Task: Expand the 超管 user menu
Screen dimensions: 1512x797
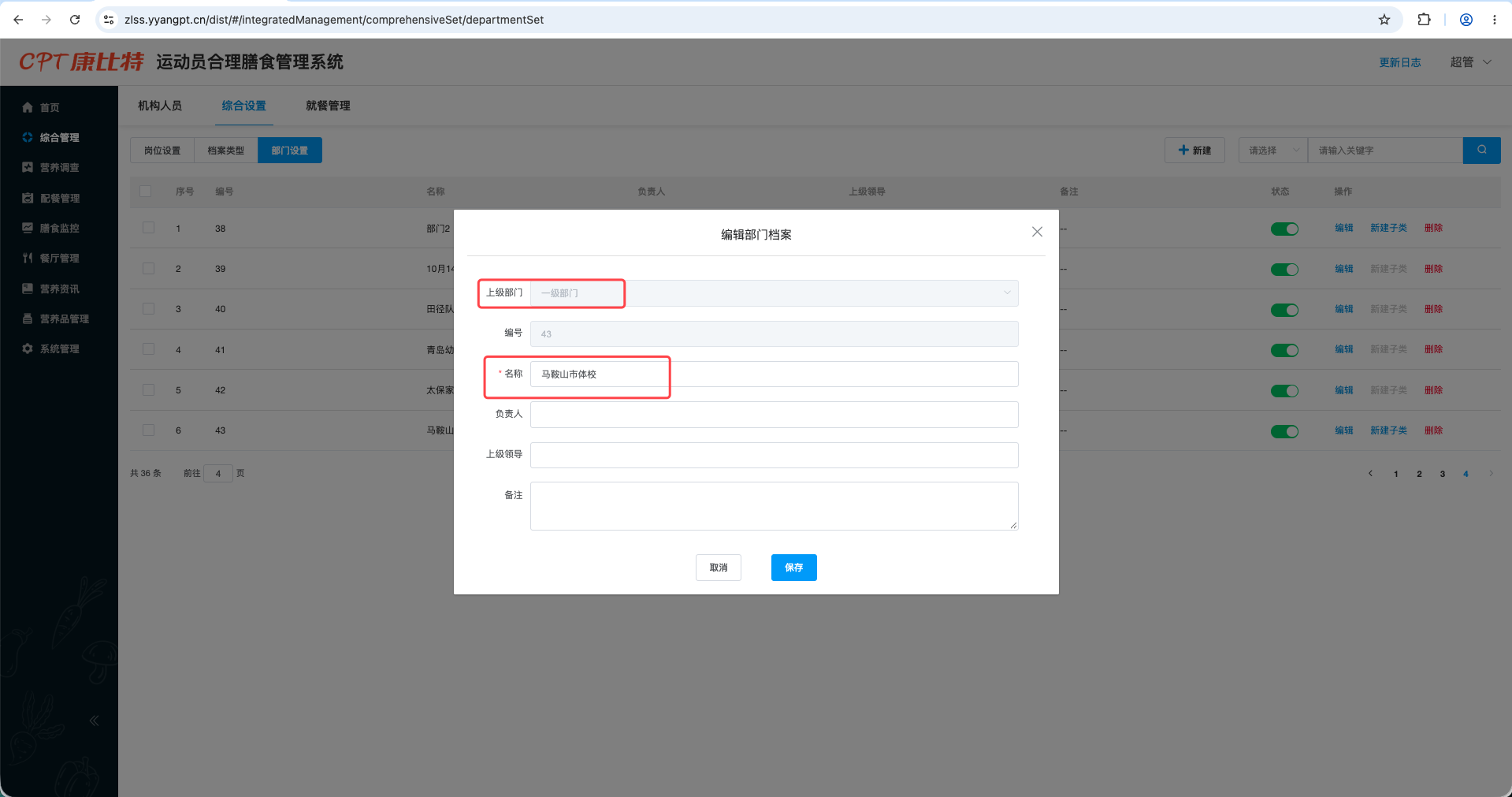Action: coord(1471,62)
